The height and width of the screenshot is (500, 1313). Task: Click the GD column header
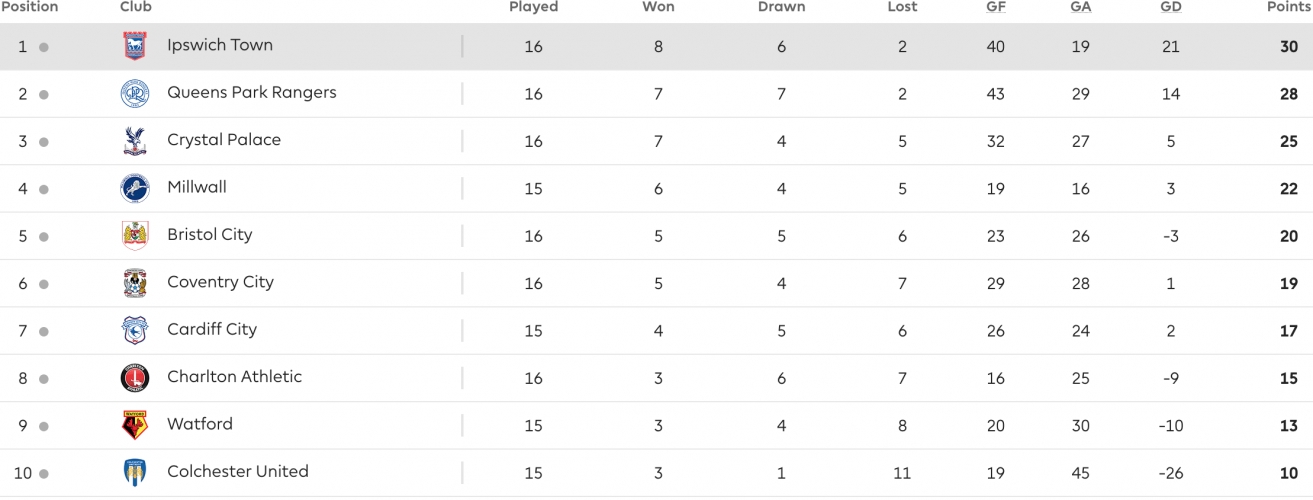1170,7
